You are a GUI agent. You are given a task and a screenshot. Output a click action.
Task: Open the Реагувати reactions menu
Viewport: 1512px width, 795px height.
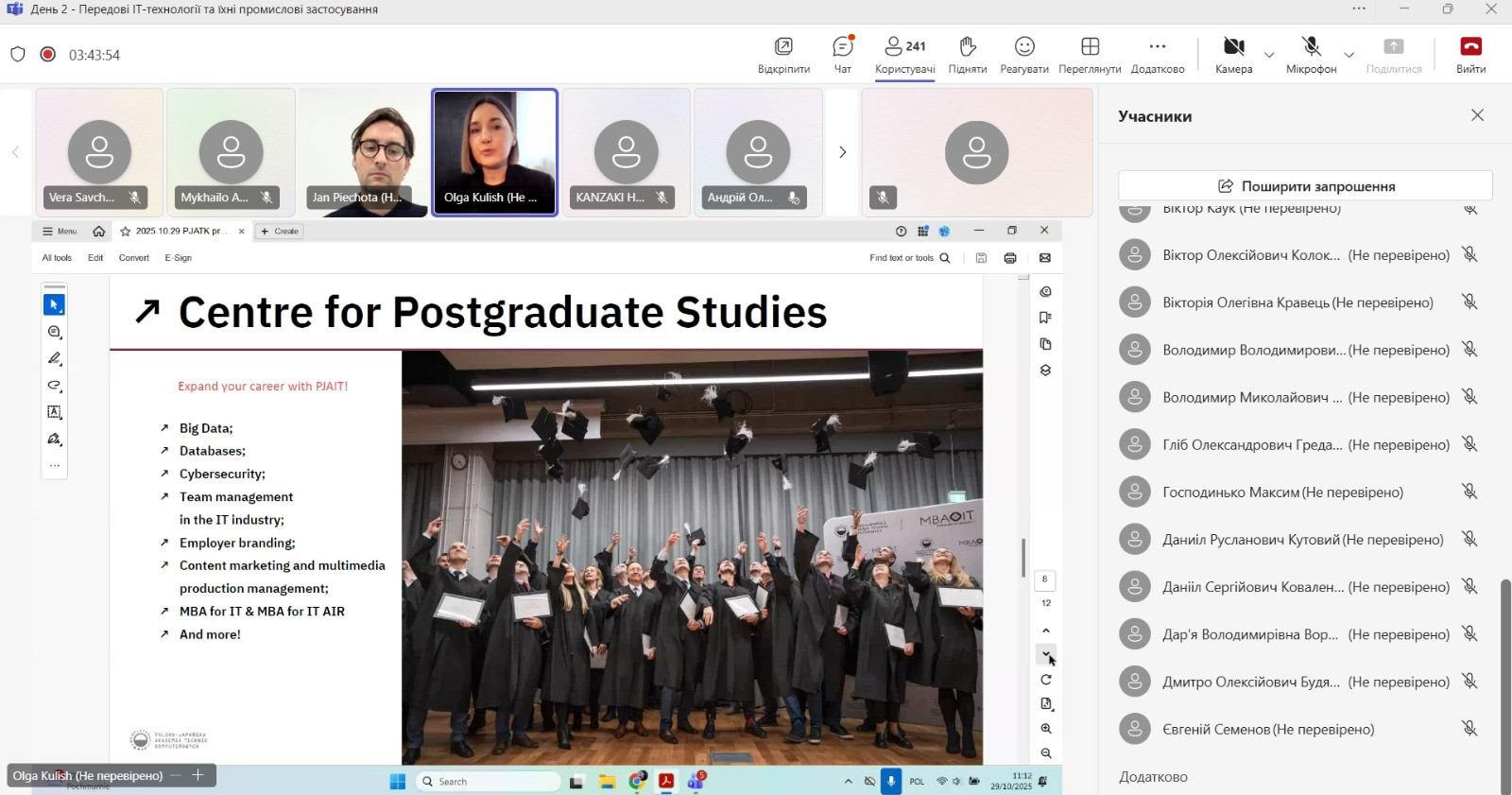coord(1024,54)
